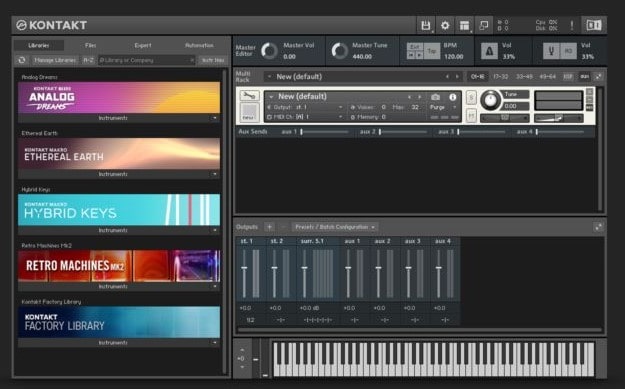Open the Purge dropdown menu
Image resolution: width=625 pixels, height=389 pixels.
coord(442,107)
